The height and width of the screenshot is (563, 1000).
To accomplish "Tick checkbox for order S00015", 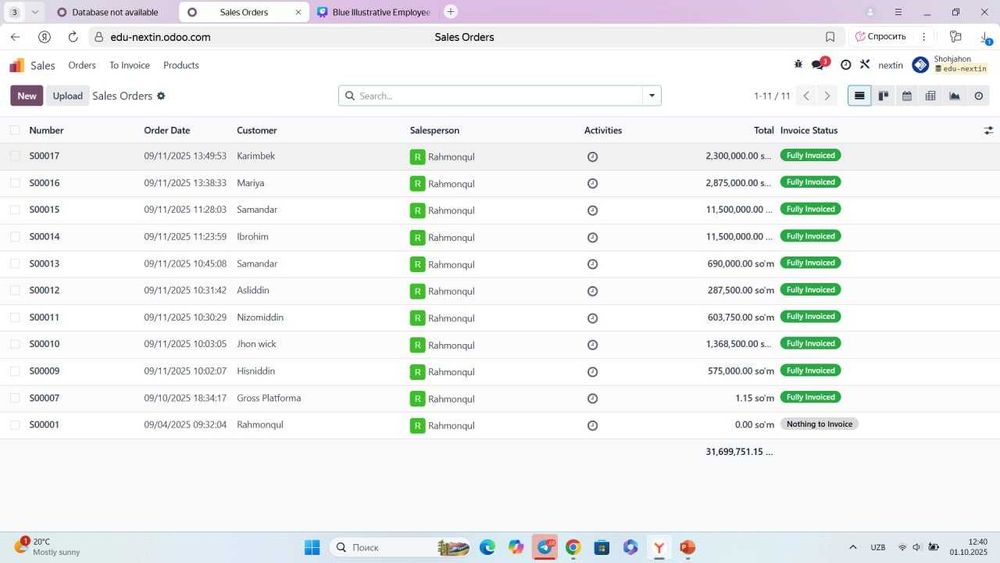I will pyautogui.click(x=15, y=210).
